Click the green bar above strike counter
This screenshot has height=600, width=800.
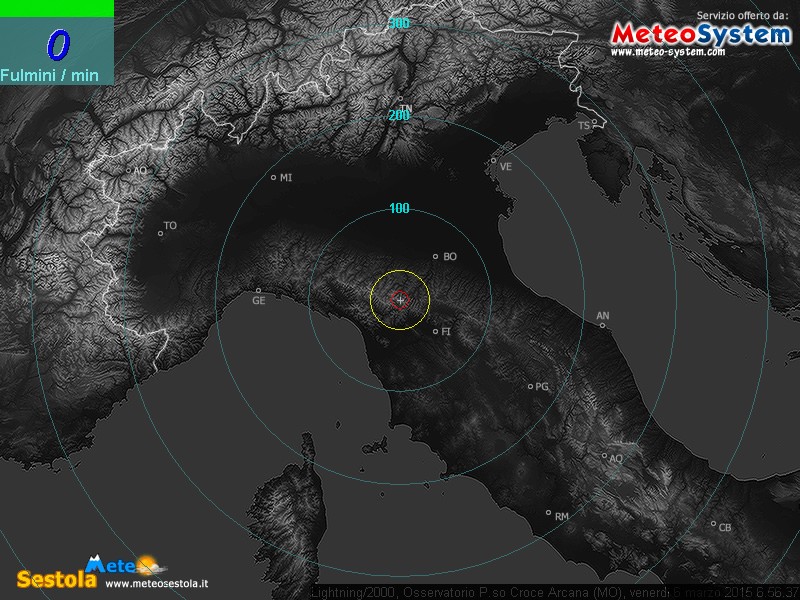click(x=56, y=8)
